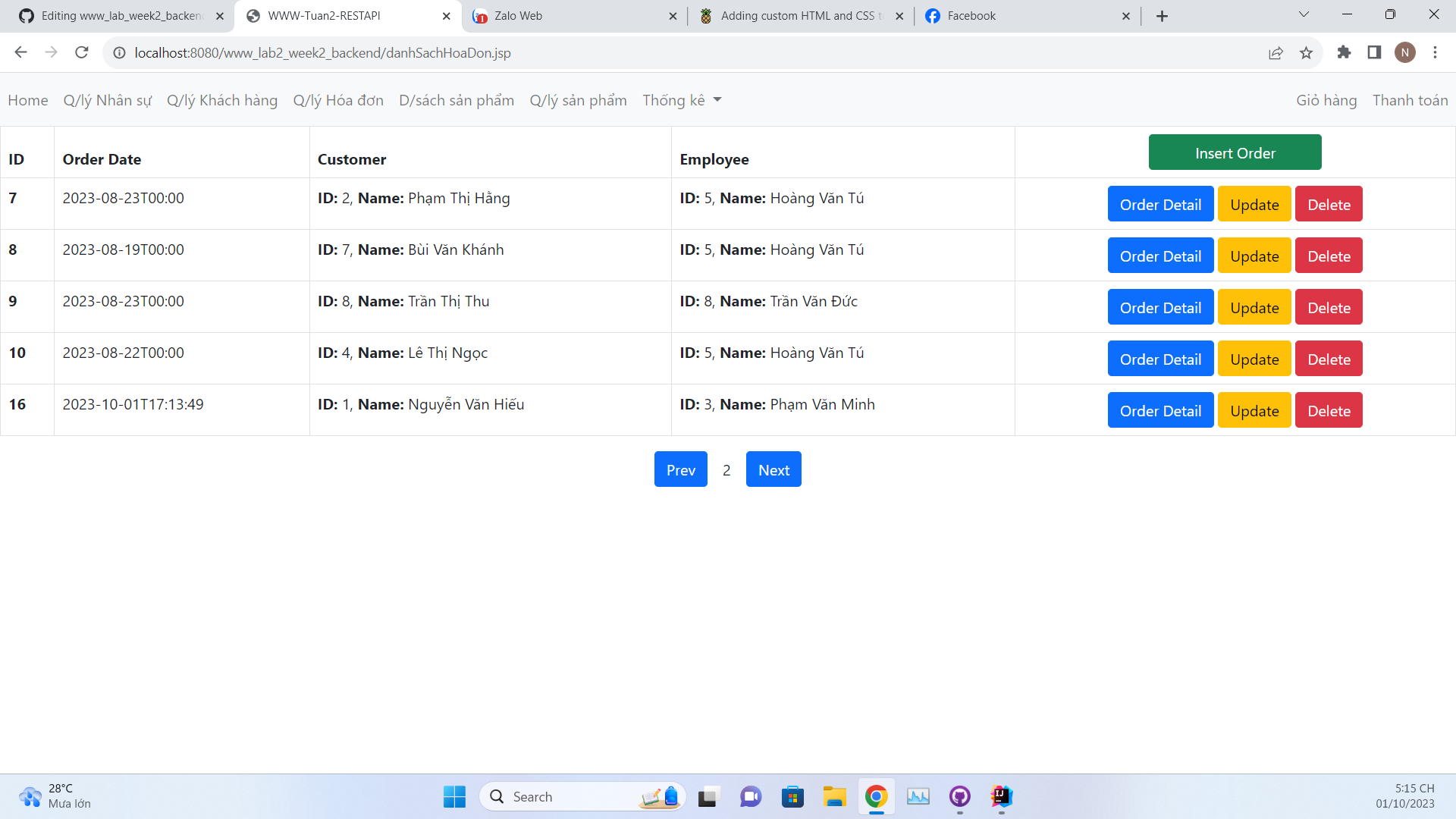Open File Explorer on the taskbar
The width and height of the screenshot is (1456, 819).
tap(834, 797)
